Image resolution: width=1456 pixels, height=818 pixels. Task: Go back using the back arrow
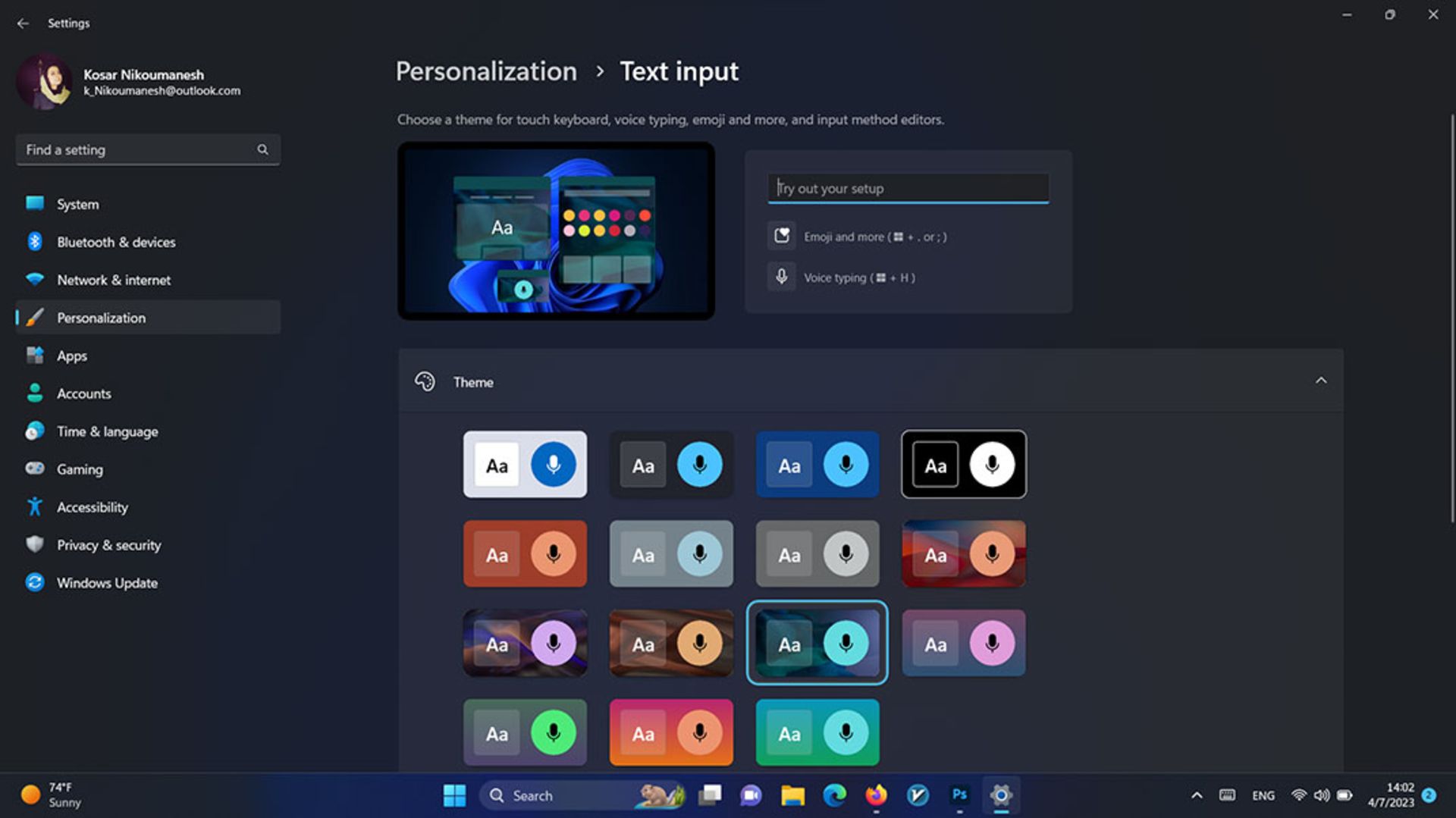(23, 23)
